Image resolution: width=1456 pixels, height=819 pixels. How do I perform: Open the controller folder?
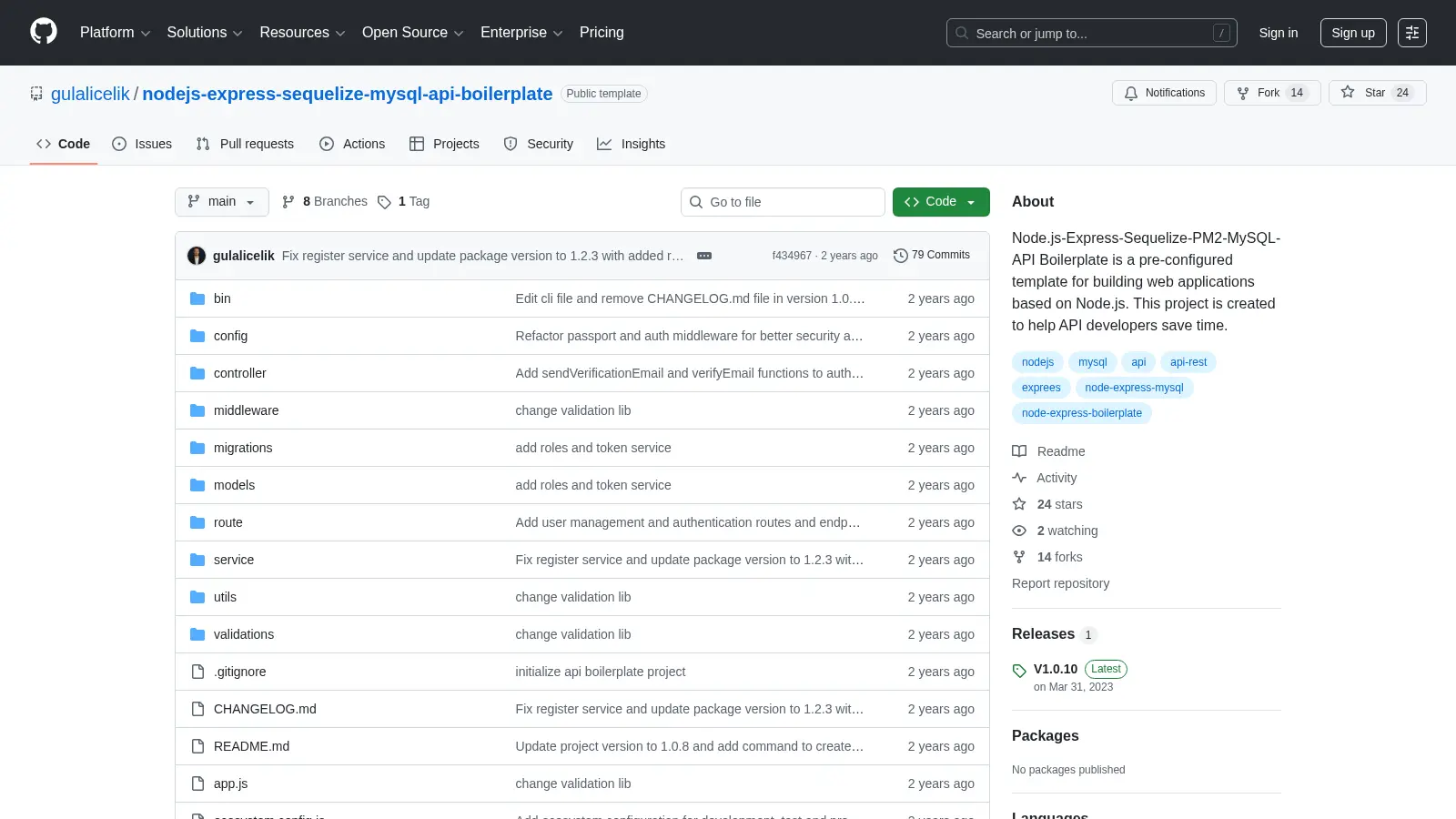point(240,373)
